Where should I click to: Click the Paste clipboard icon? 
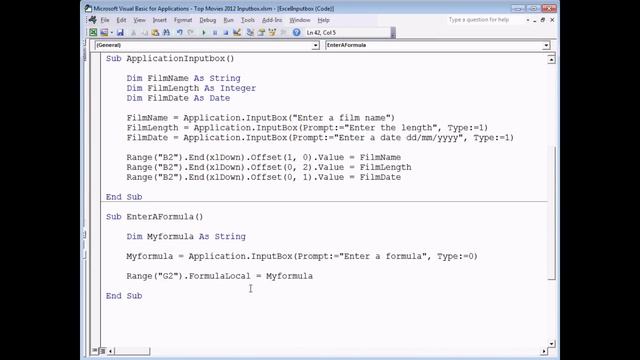(155, 33)
